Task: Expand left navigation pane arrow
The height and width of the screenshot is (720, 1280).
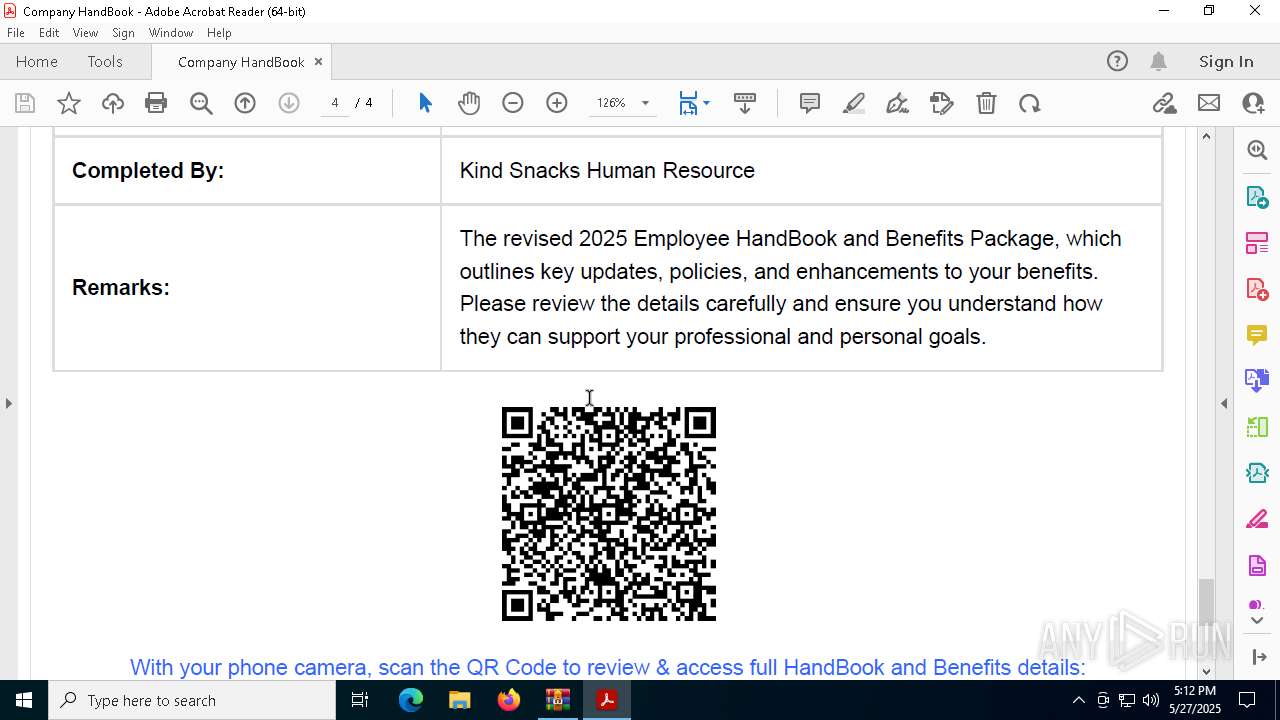Action: coord(8,403)
